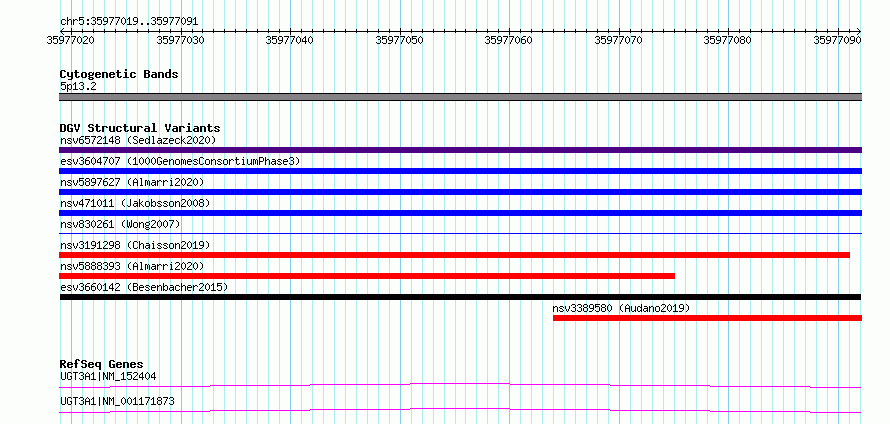Select the red nsv5888393 variant bar

click(x=367, y=276)
